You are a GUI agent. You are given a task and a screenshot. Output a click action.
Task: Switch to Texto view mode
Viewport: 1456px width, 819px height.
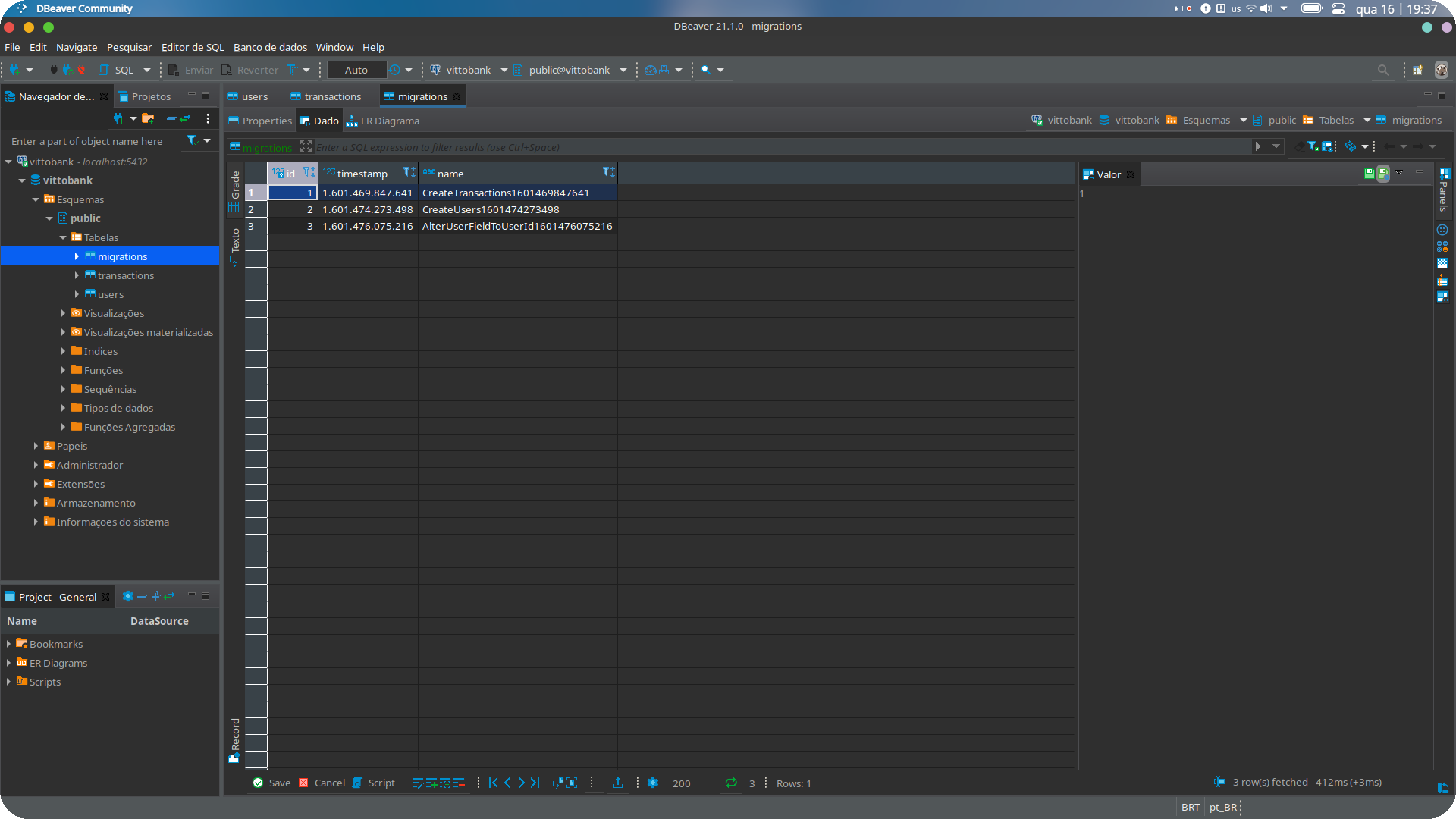[x=235, y=245]
